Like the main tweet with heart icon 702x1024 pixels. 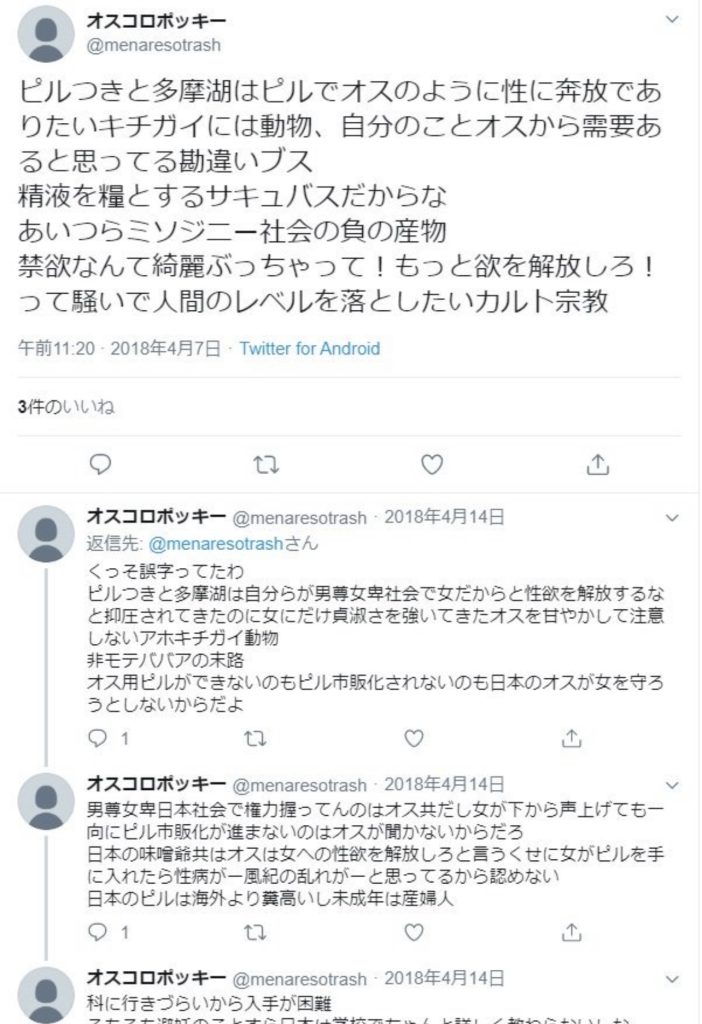coord(431,464)
